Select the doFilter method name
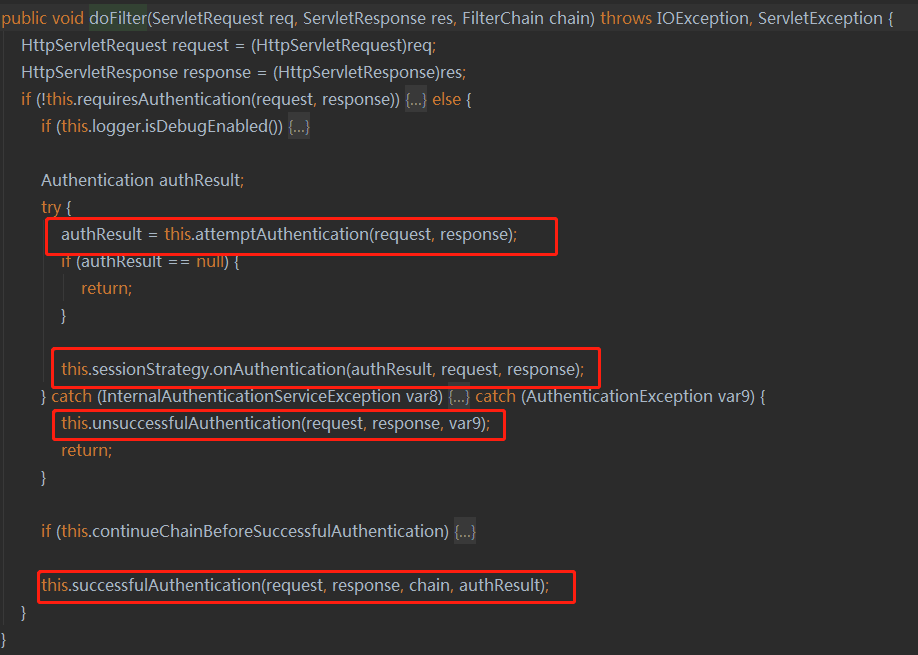 tap(117, 17)
